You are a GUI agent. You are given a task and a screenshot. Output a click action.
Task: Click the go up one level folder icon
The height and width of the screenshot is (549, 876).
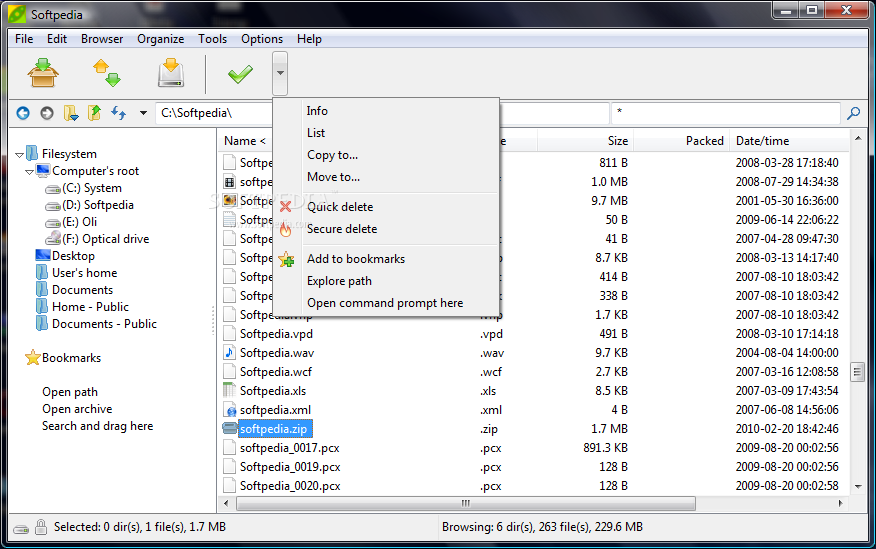[94, 113]
